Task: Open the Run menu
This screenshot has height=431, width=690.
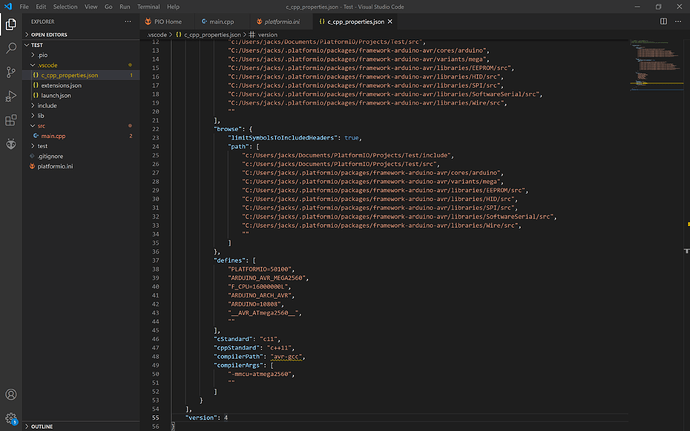Action: point(125,7)
